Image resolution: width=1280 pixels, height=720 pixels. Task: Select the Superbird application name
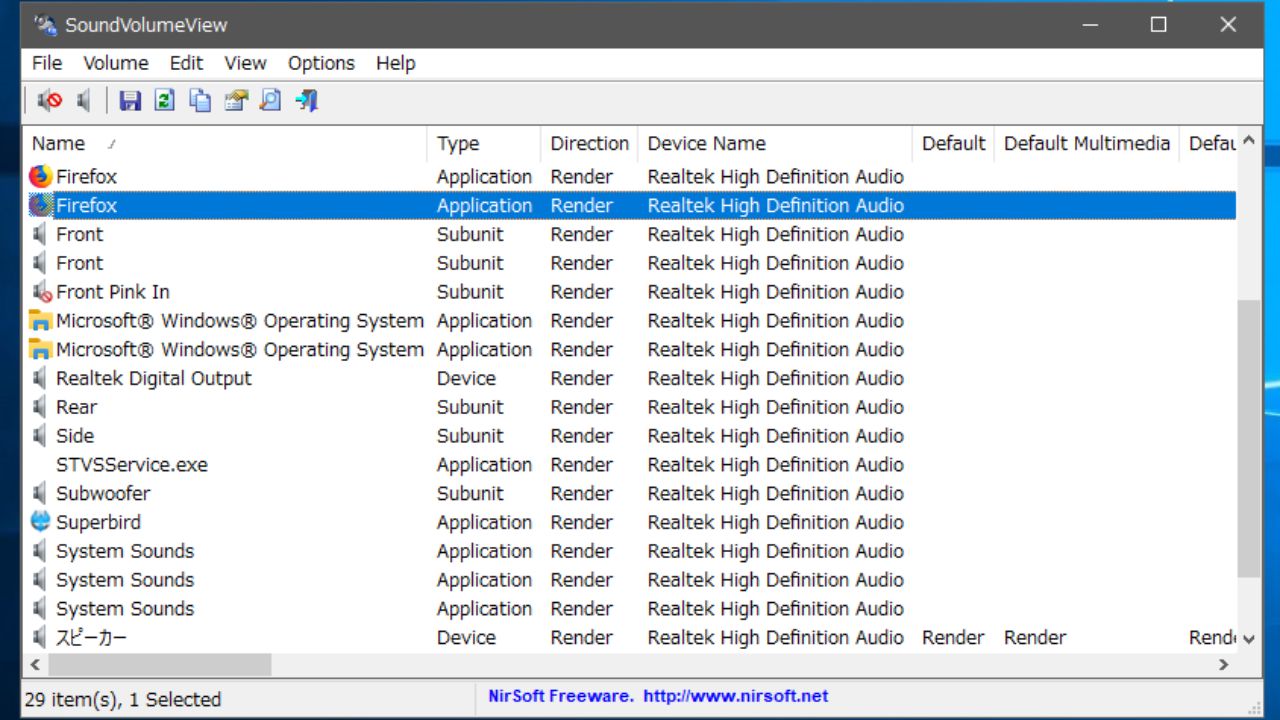[98, 522]
